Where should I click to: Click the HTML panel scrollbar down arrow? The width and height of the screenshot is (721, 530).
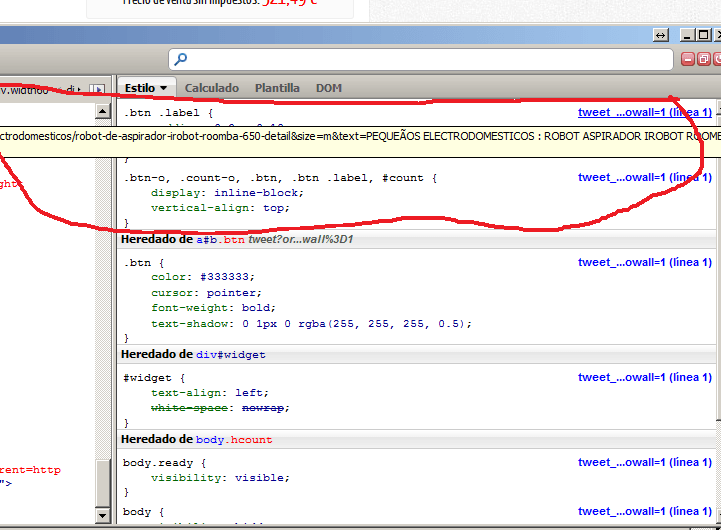pyautogui.click(x=103, y=515)
